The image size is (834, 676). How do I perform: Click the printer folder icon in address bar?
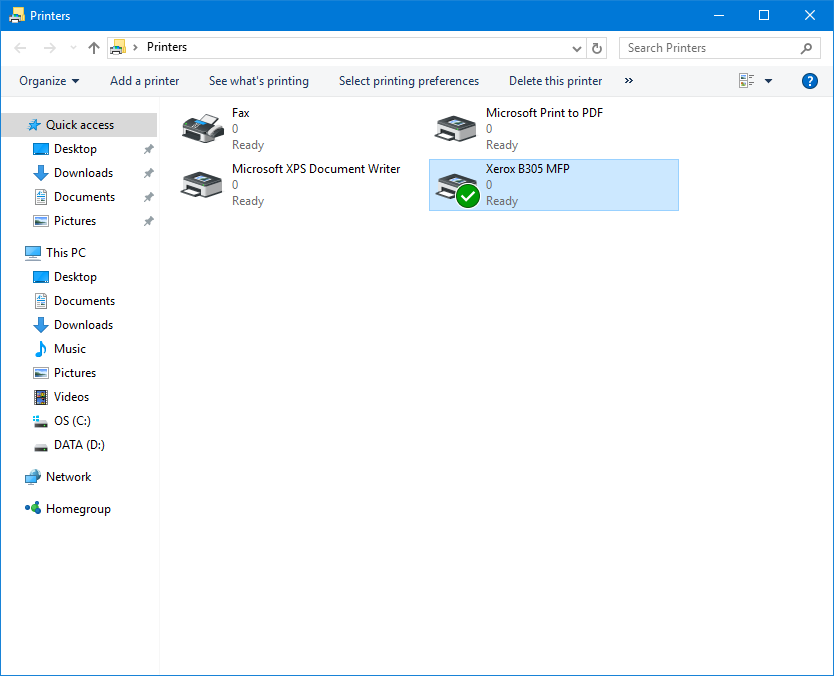point(118,47)
